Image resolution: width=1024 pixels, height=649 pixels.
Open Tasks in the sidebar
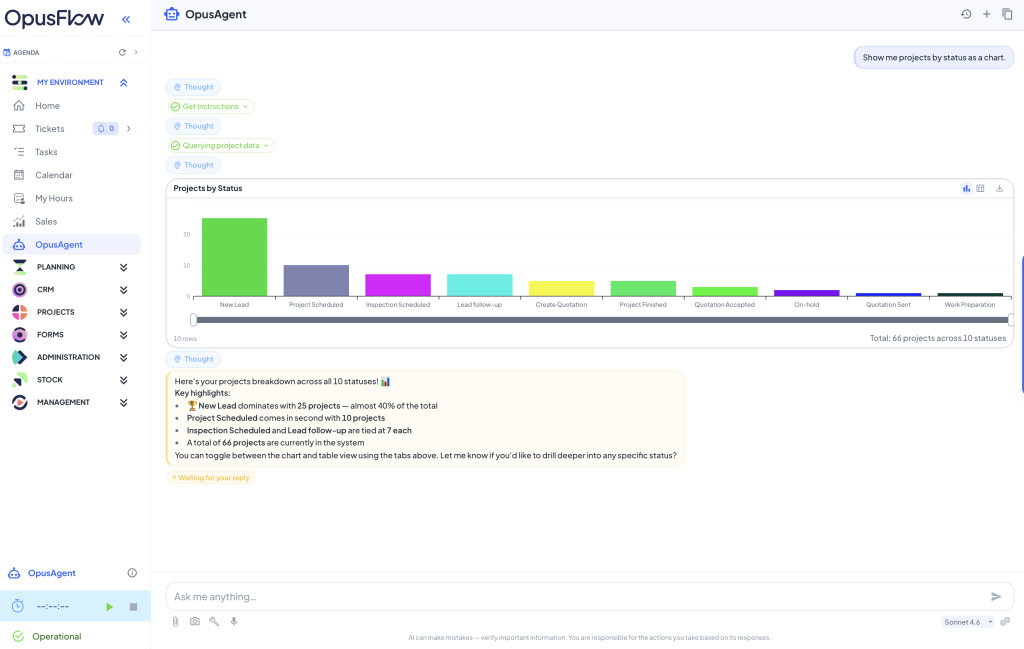[46, 152]
